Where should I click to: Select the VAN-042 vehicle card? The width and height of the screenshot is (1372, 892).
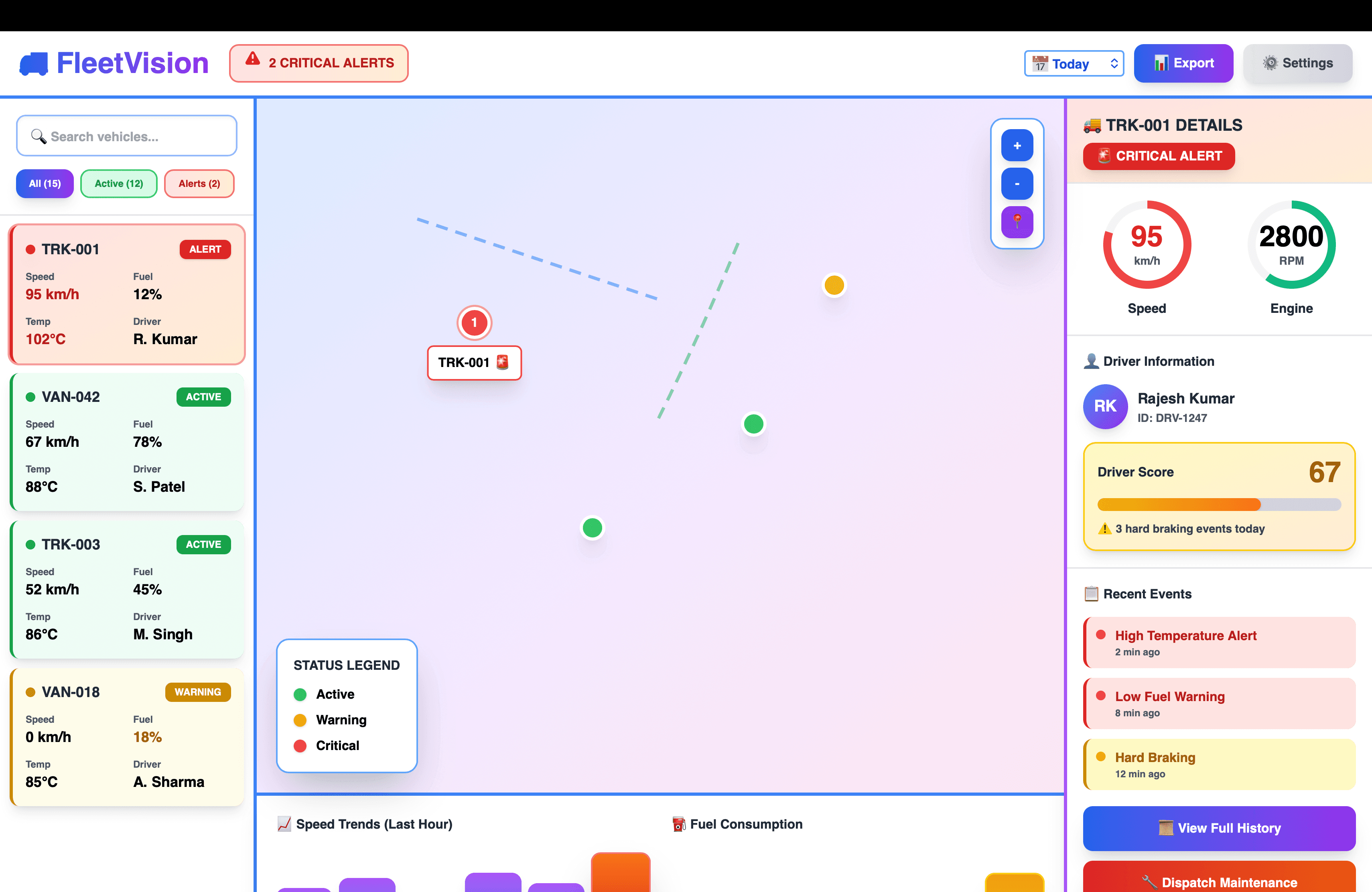pyautogui.click(x=127, y=442)
